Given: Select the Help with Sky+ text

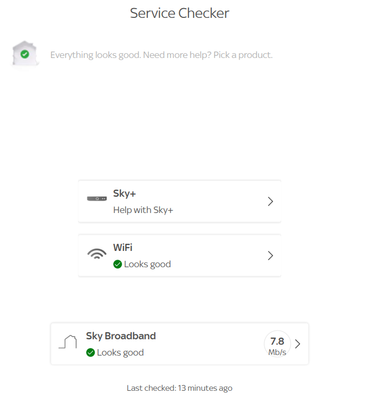Looking at the screenshot, I should tap(143, 210).
